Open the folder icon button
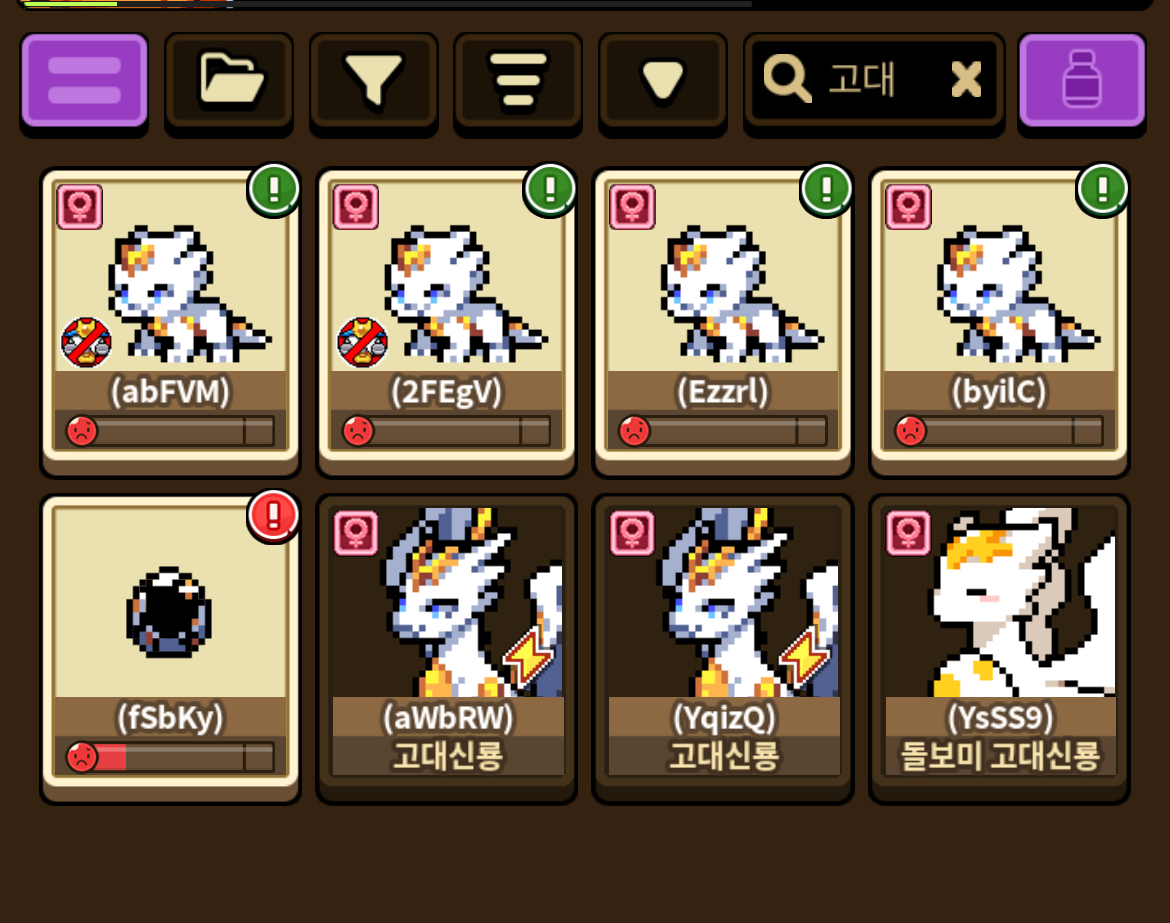The height and width of the screenshot is (923, 1170). (229, 81)
